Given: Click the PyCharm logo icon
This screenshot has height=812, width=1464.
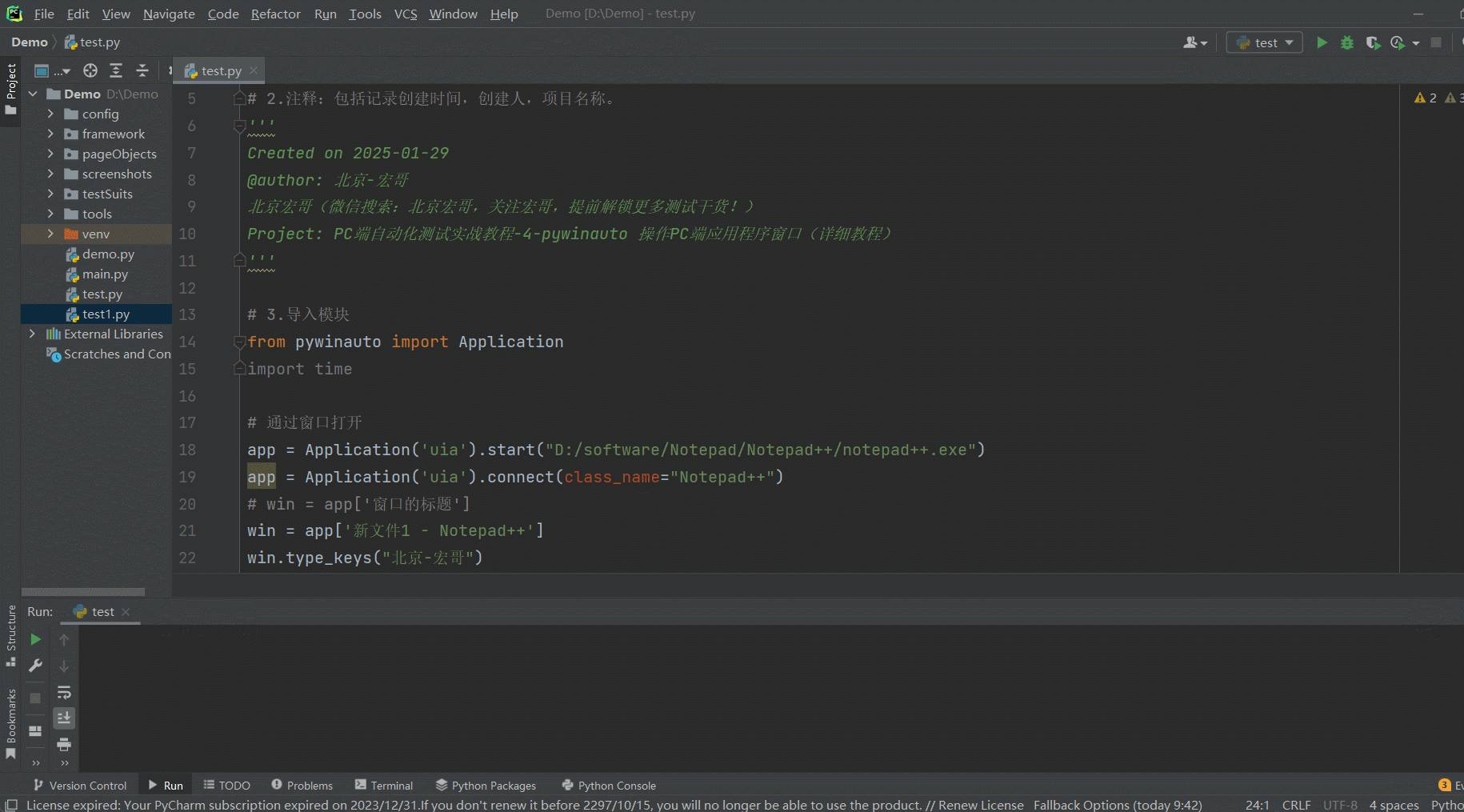Looking at the screenshot, I should (x=14, y=14).
